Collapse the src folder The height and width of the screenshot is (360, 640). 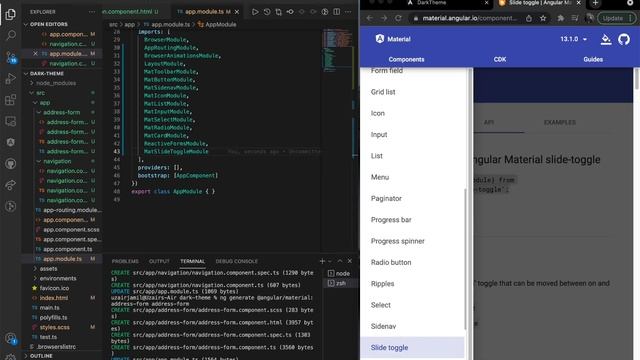point(40,93)
